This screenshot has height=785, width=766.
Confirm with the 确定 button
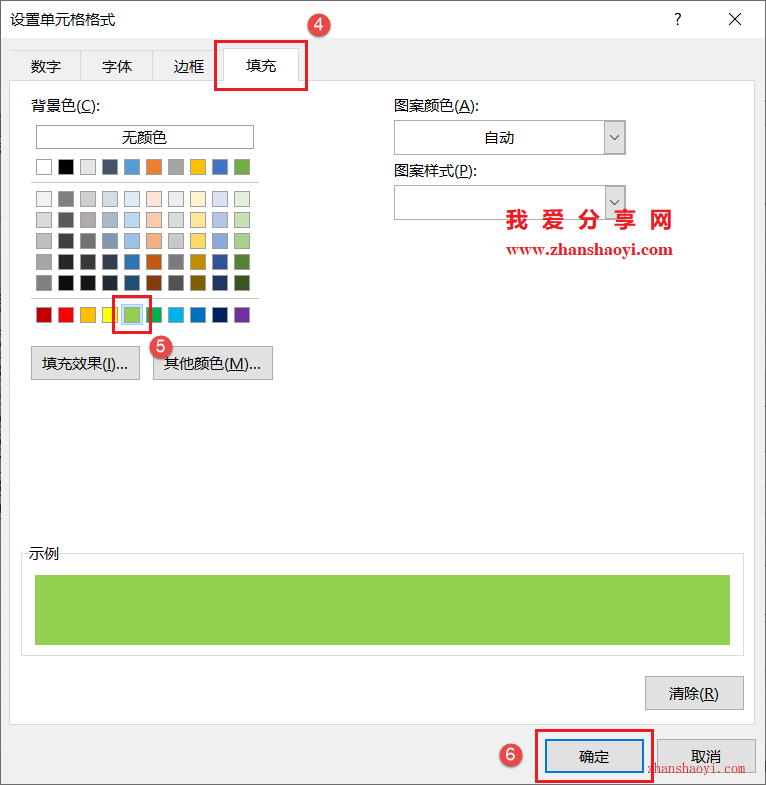(x=594, y=756)
